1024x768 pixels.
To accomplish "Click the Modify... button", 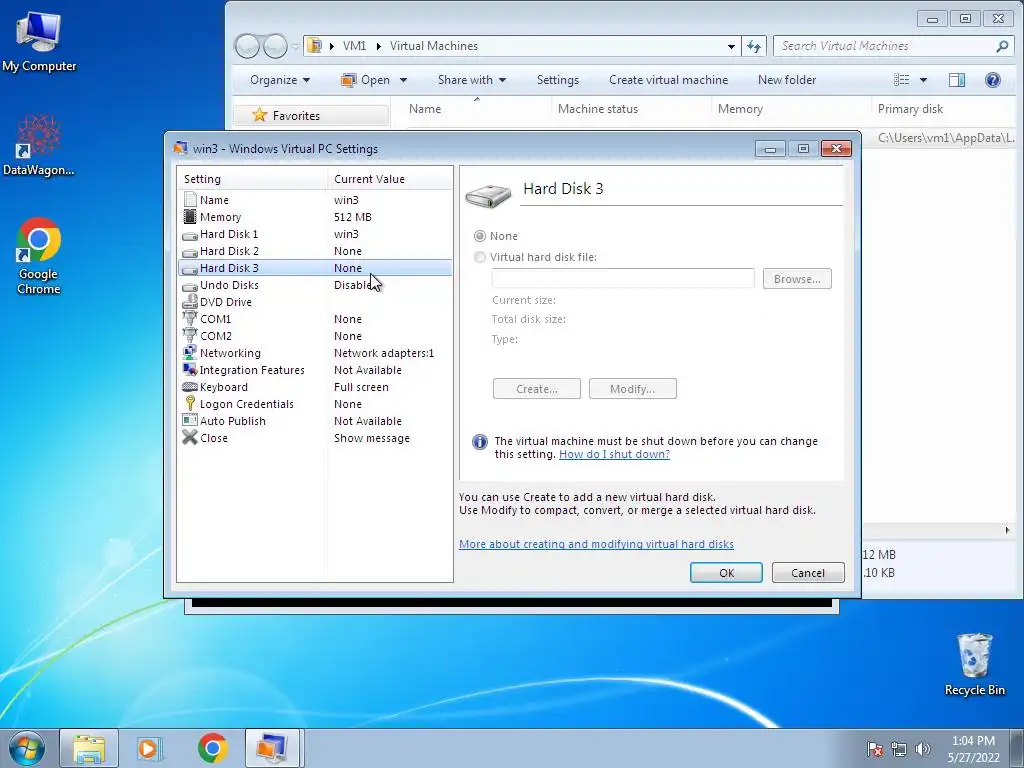I will pyautogui.click(x=632, y=389).
